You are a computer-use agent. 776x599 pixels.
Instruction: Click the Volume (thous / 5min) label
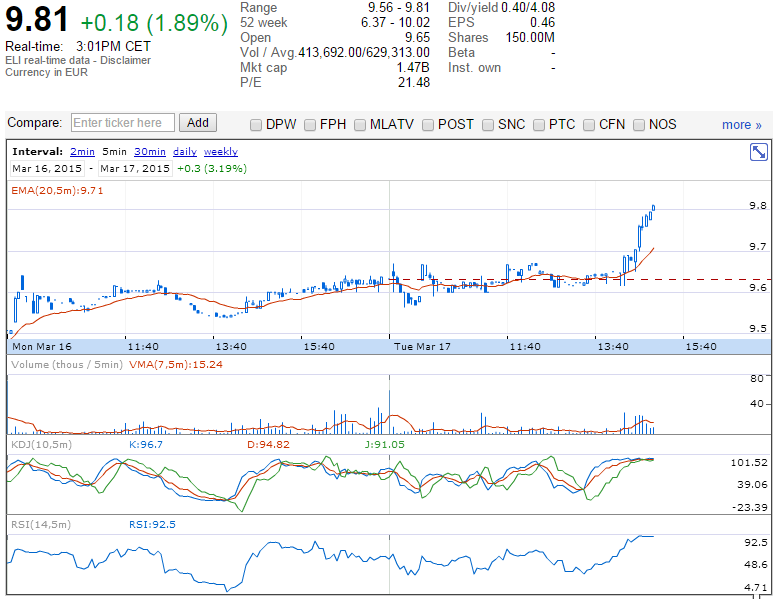67,365
